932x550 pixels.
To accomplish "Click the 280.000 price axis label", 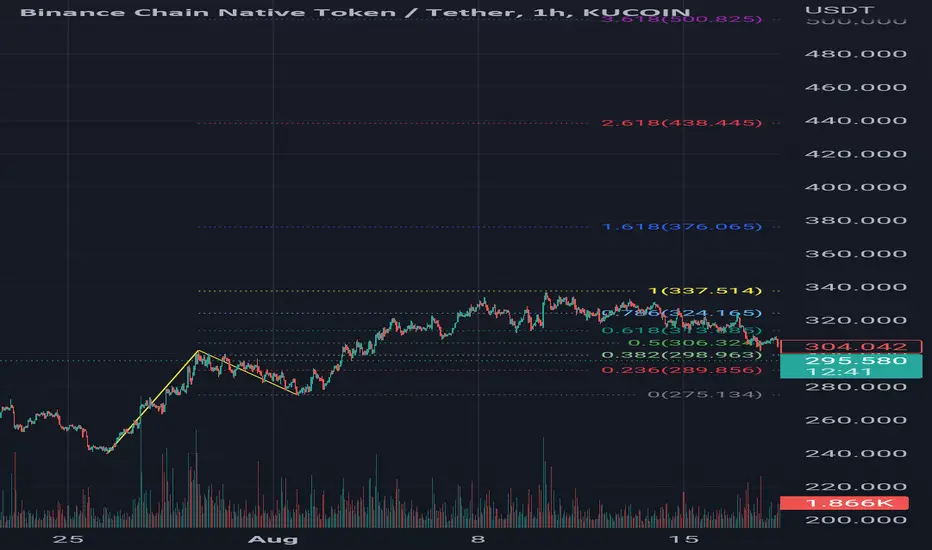I will (856, 387).
